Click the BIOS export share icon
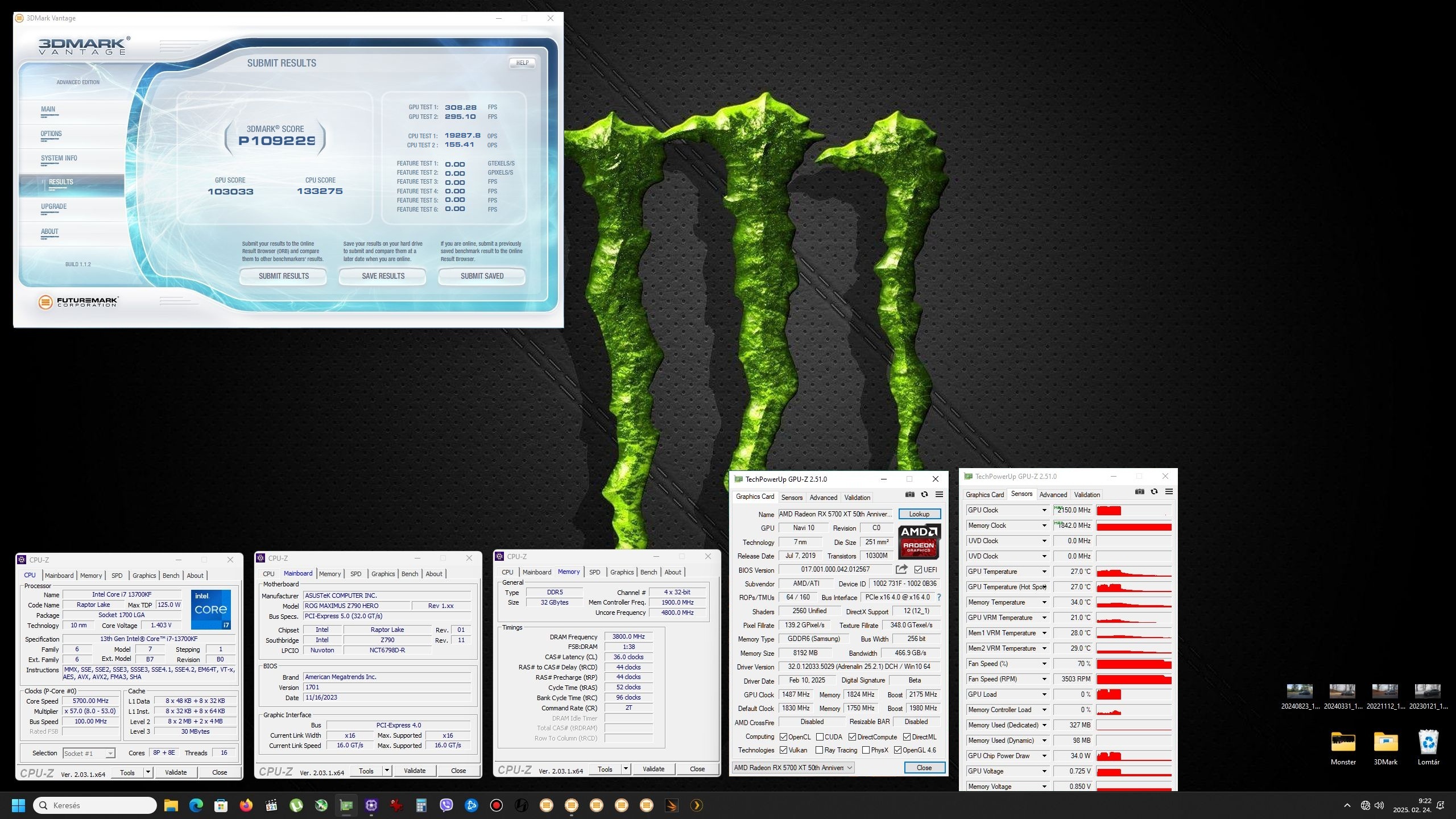 click(x=901, y=569)
